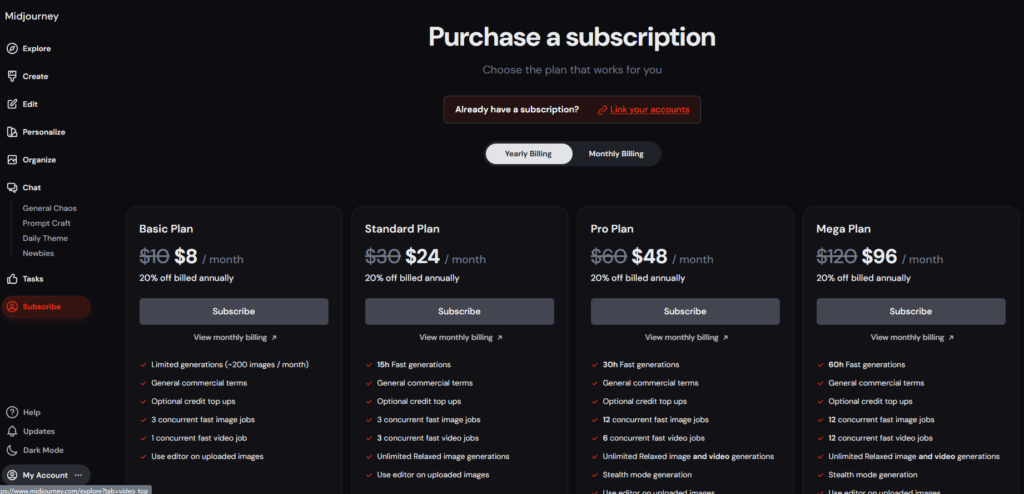This screenshot has width=1024, height=494.
Task: Select the Edit pencil icon
Action: [12, 104]
